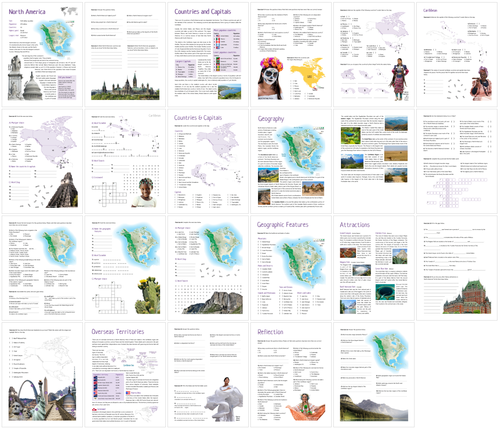Open the page with woman in traditional dress
The height and width of the screenshot is (429, 500).
(x=374, y=55)
